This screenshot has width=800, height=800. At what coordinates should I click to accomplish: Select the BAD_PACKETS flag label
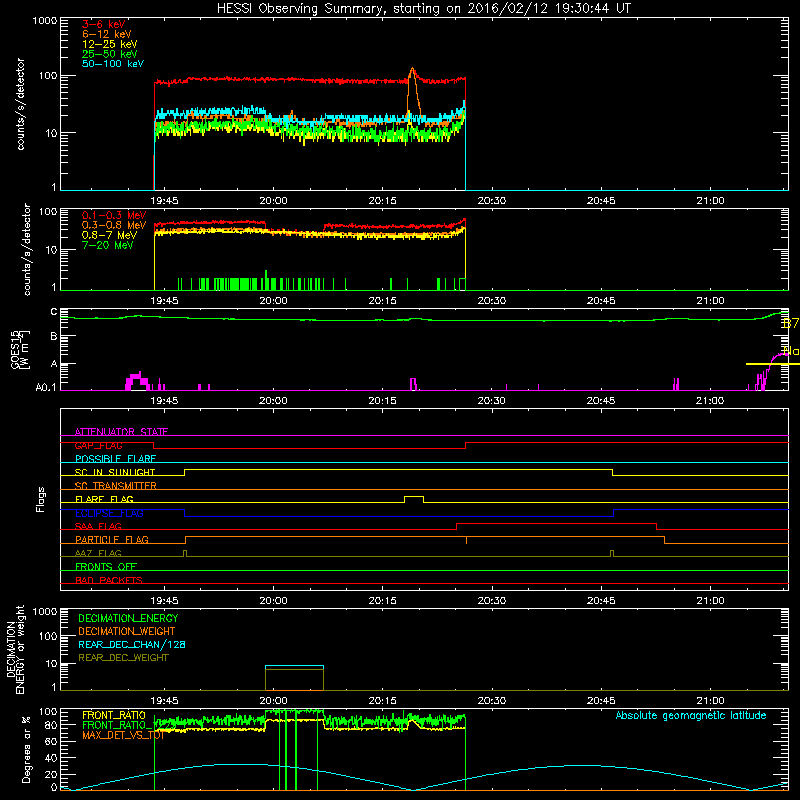tap(109, 580)
